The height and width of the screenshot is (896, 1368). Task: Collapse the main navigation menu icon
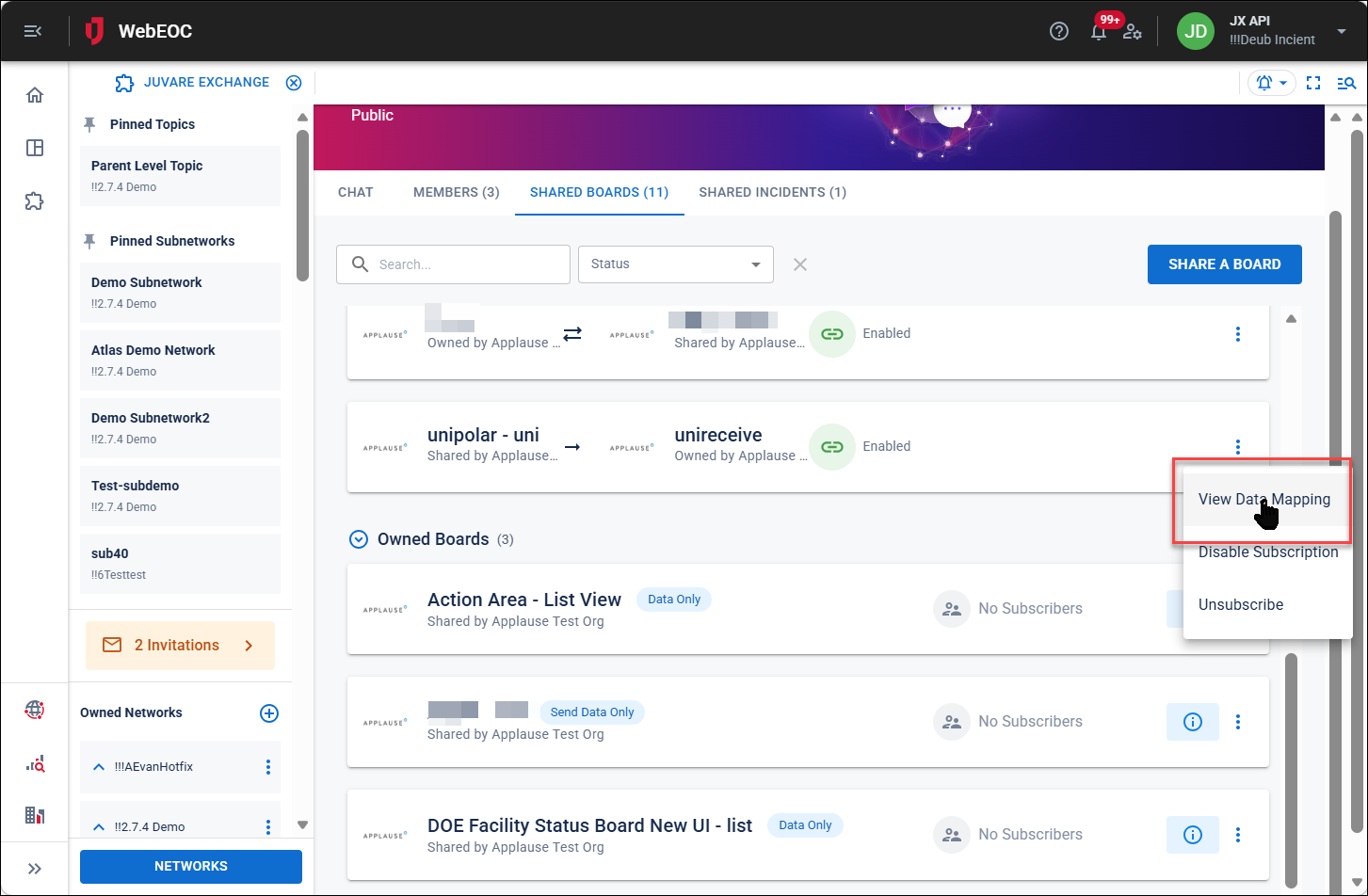(33, 31)
